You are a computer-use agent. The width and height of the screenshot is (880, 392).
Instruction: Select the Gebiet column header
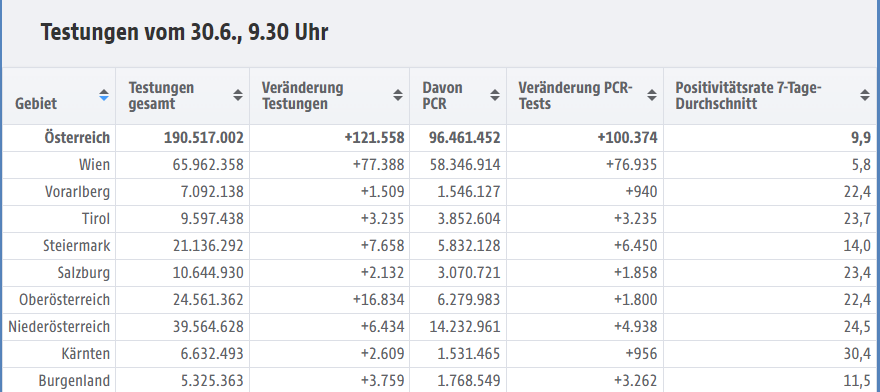coord(36,104)
